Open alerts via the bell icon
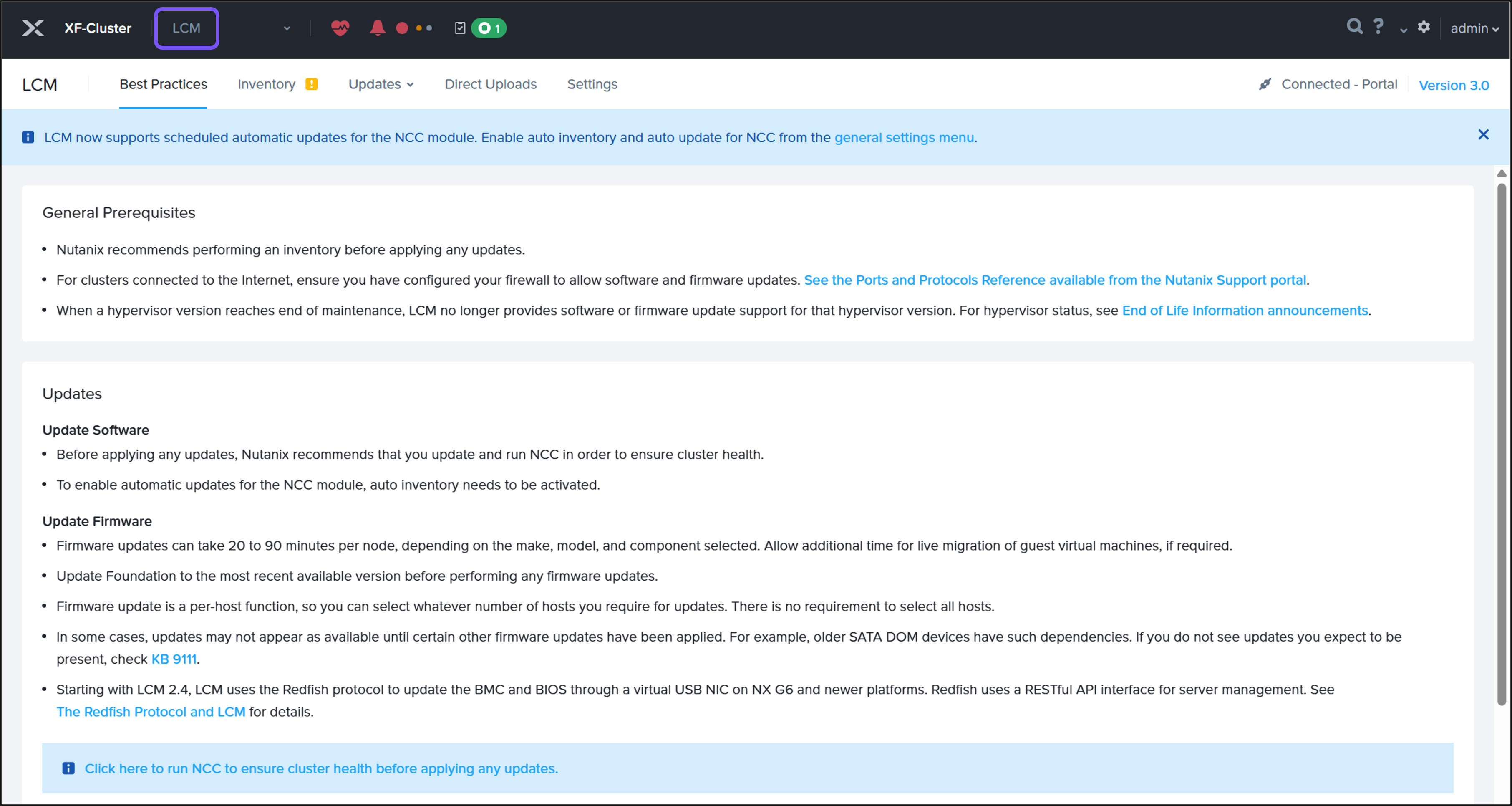 pyautogui.click(x=378, y=28)
